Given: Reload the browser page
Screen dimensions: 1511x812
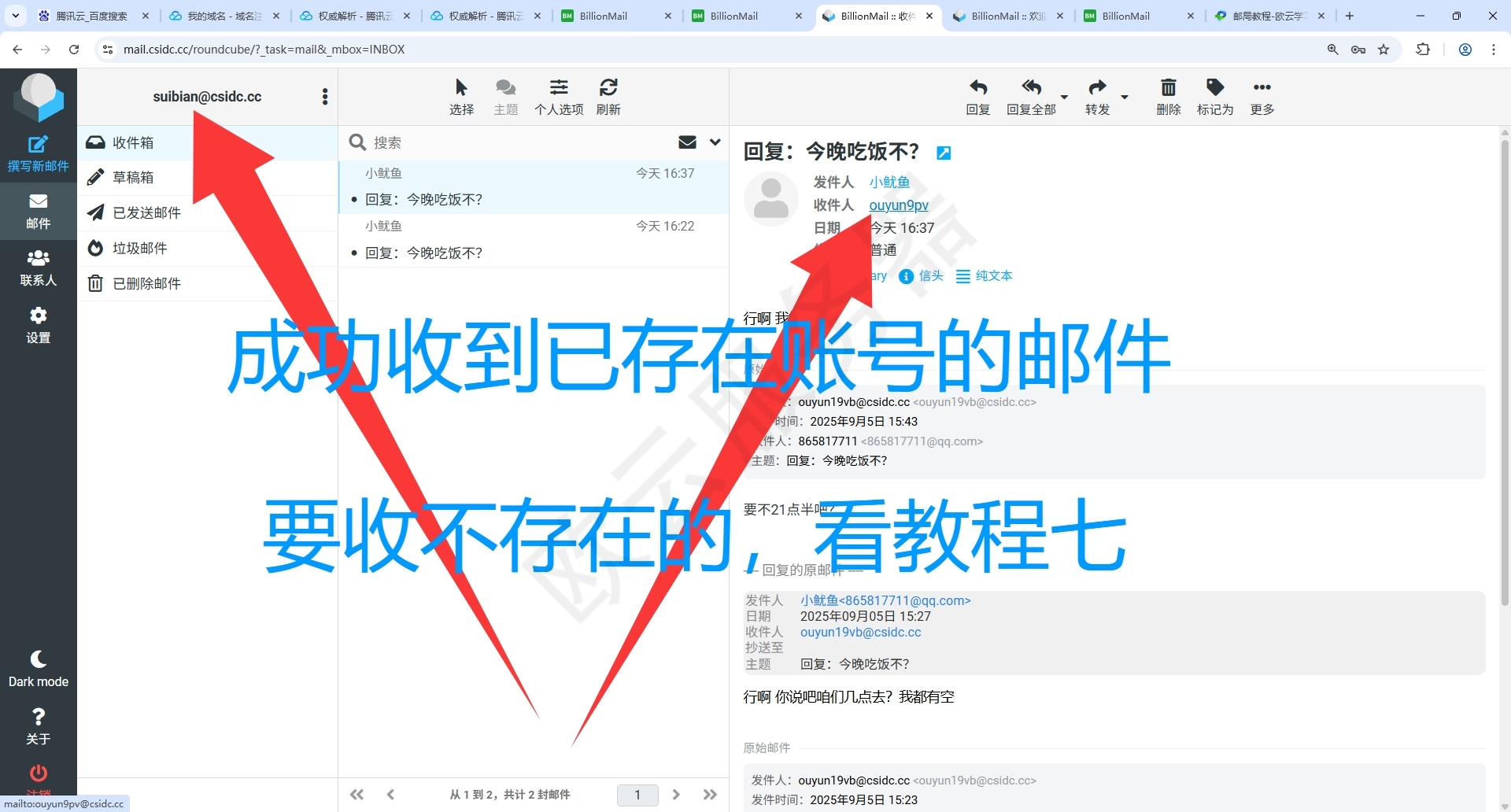Looking at the screenshot, I should click(x=74, y=50).
